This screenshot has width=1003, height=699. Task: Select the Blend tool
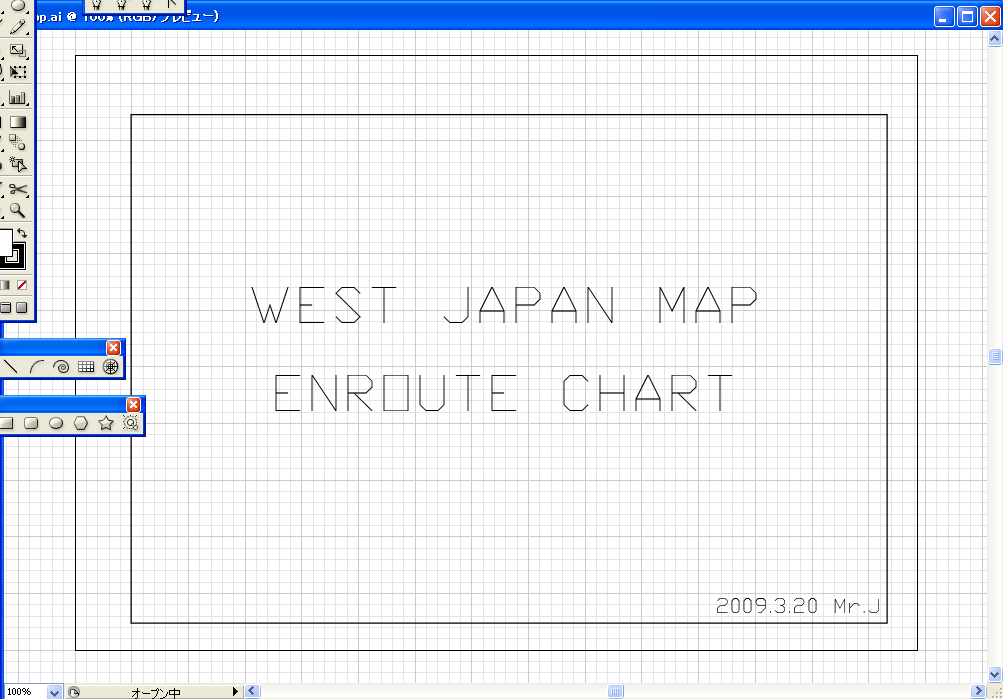point(18,142)
